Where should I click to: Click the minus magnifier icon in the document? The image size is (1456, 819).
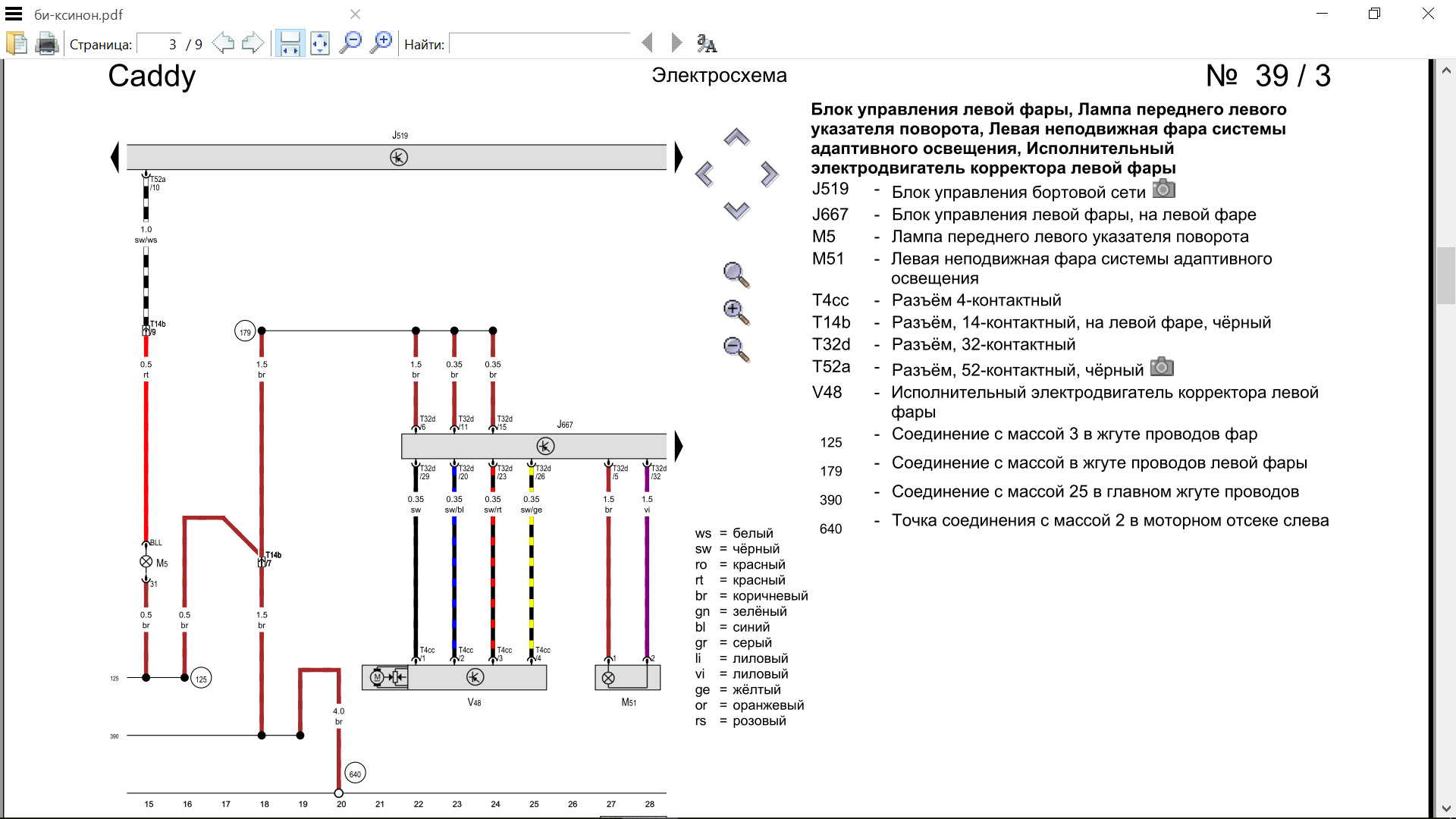tap(736, 349)
